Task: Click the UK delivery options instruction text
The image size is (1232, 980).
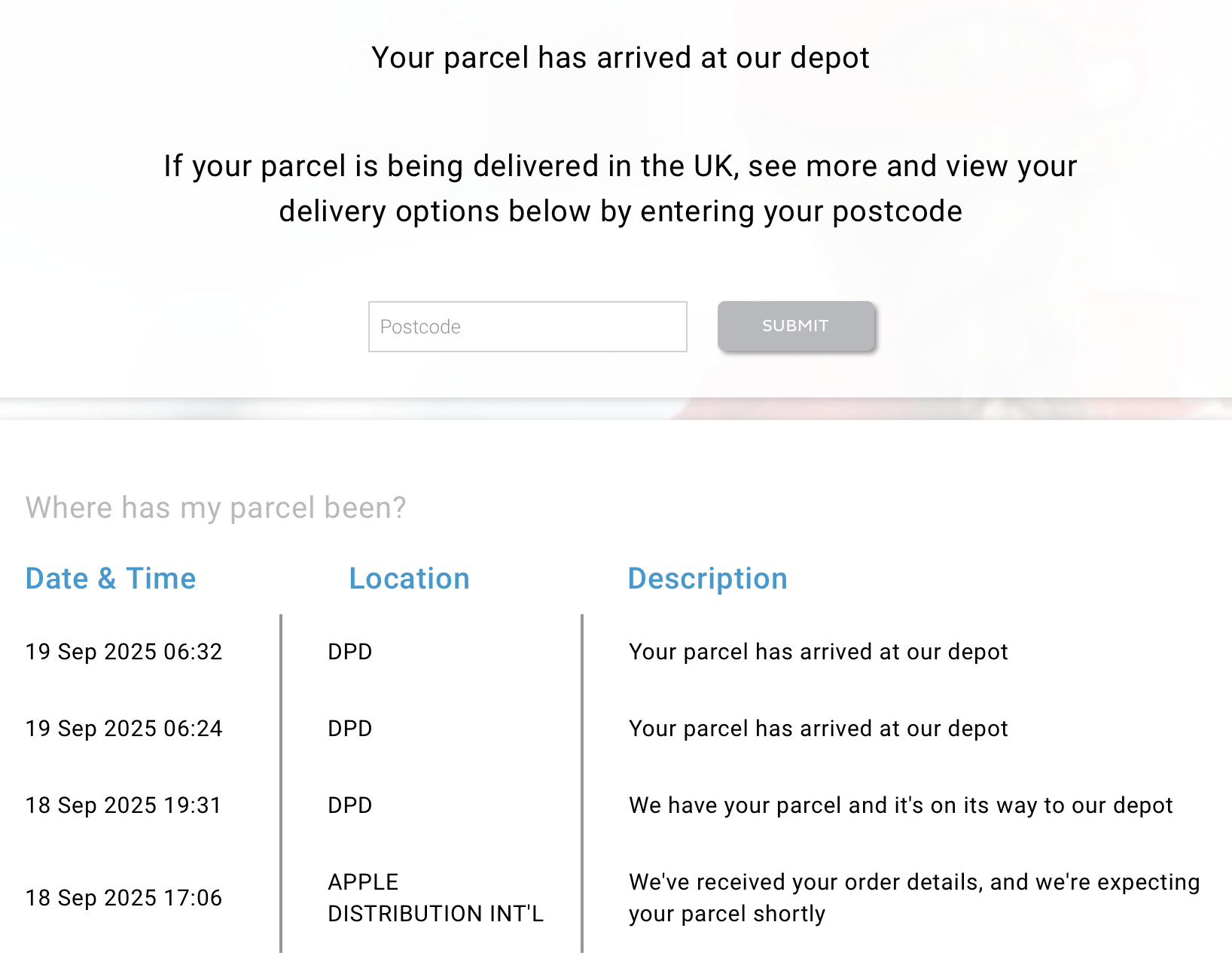Action: coord(620,188)
